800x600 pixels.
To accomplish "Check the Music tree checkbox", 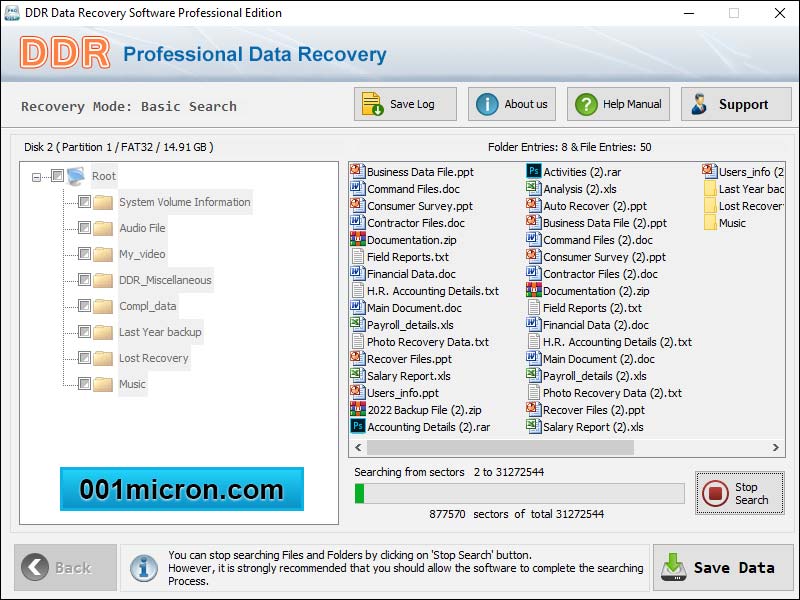I will click(x=85, y=384).
